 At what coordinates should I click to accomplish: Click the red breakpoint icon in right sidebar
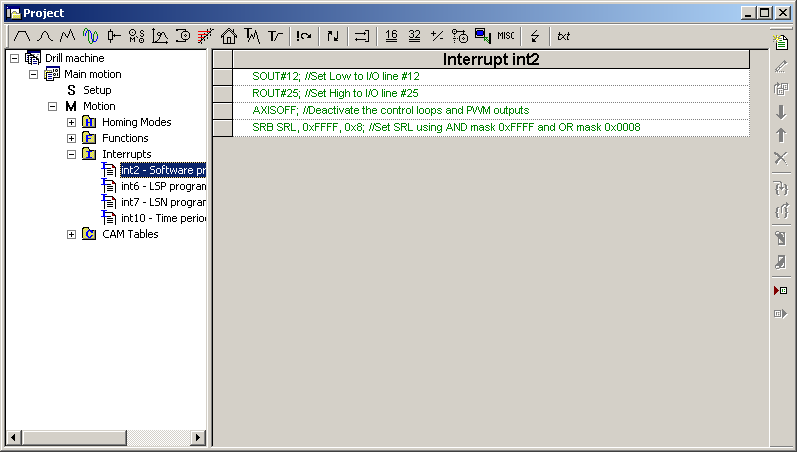click(780, 290)
